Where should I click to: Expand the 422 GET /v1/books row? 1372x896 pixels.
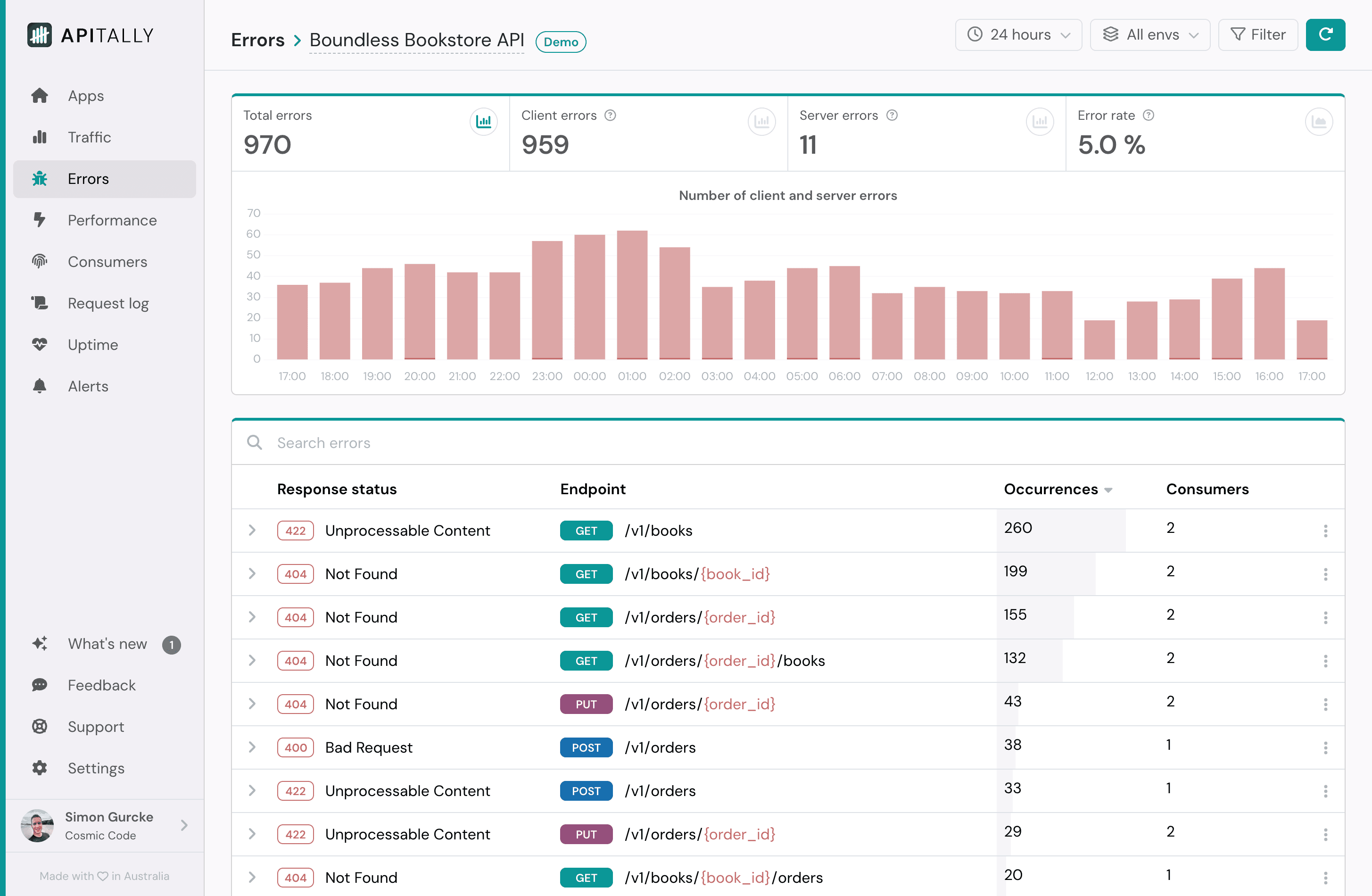pyautogui.click(x=252, y=531)
